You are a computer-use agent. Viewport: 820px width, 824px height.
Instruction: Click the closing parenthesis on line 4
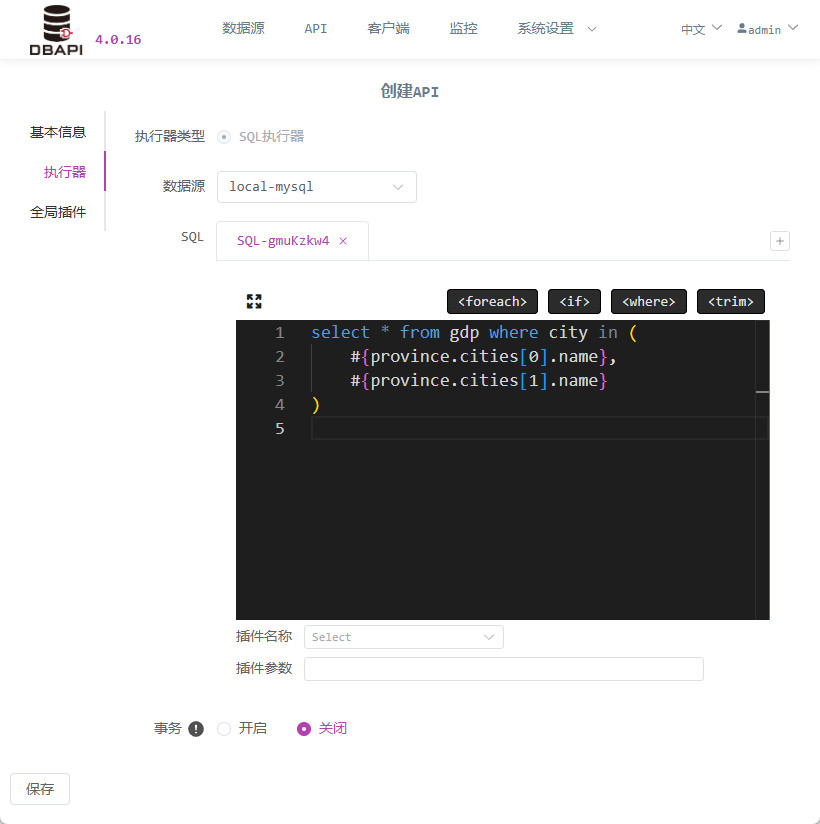(x=315, y=405)
